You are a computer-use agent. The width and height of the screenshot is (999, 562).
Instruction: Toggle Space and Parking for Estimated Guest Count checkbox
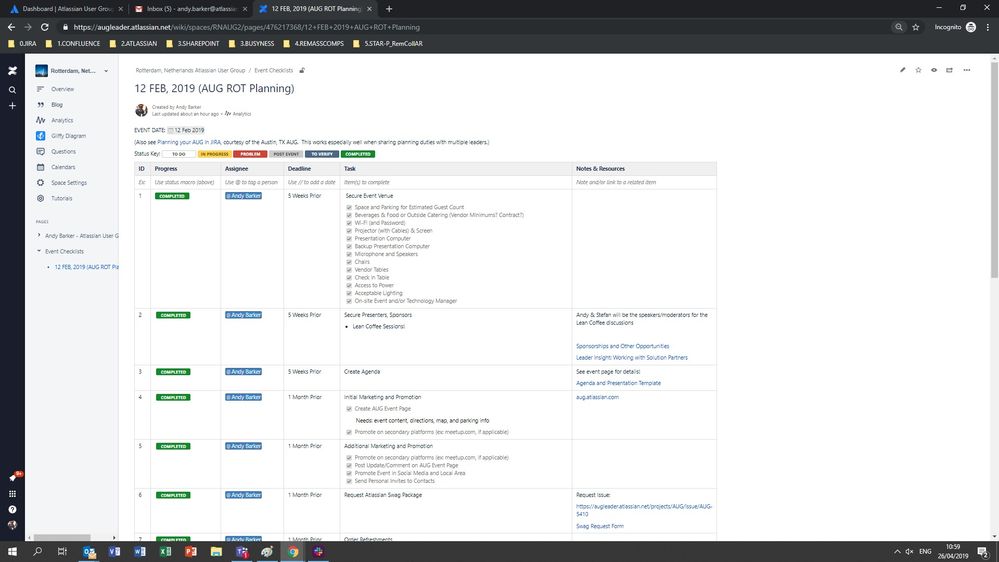pyautogui.click(x=349, y=208)
